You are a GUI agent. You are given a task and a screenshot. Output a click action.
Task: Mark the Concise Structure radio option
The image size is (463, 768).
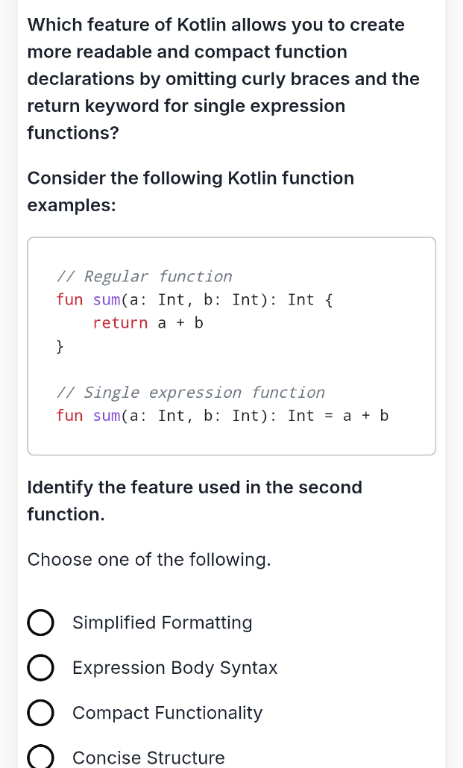pyautogui.click(x=41, y=757)
